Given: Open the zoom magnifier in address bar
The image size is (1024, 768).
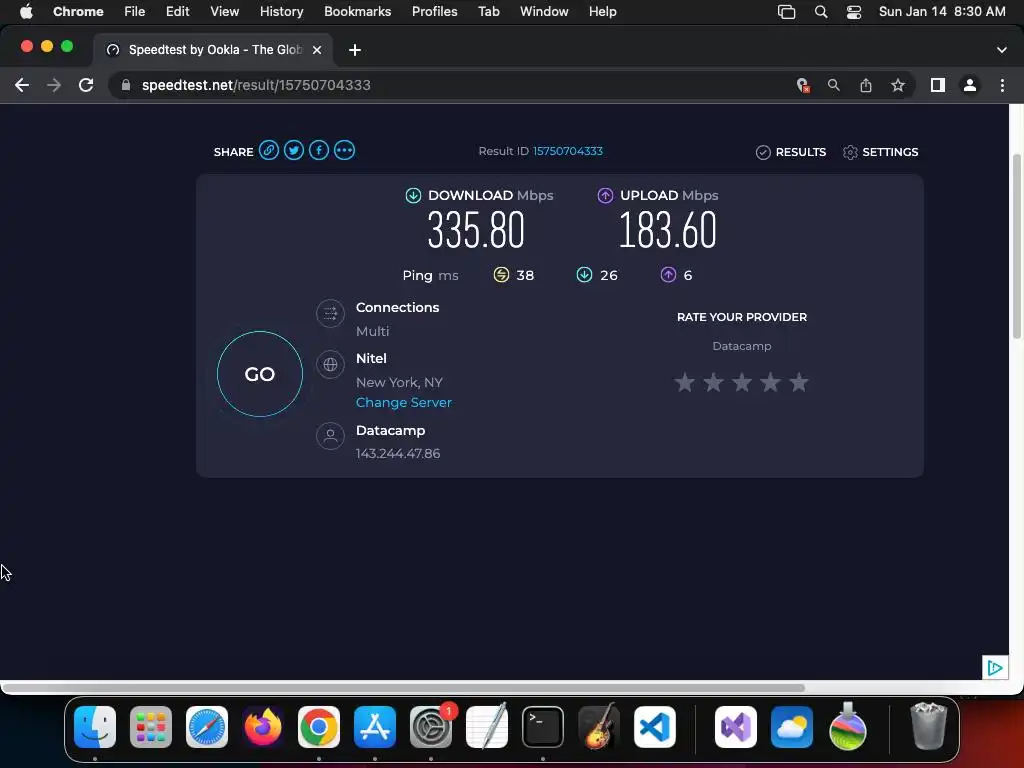Looking at the screenshot, I should click(834, 85).
